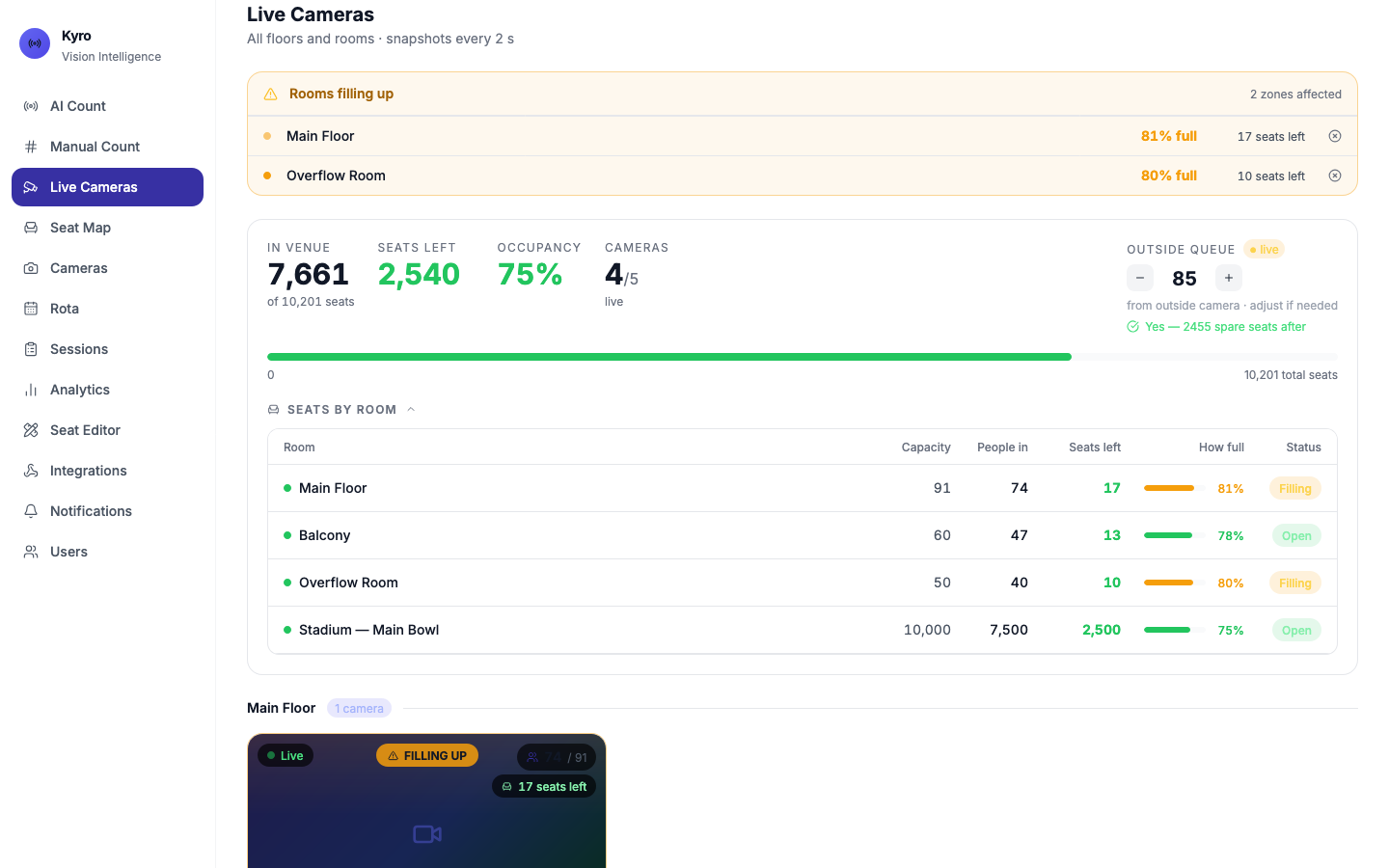Click the Sessions clipboard icon
The image size is (1389, 868).
[31, 349]
